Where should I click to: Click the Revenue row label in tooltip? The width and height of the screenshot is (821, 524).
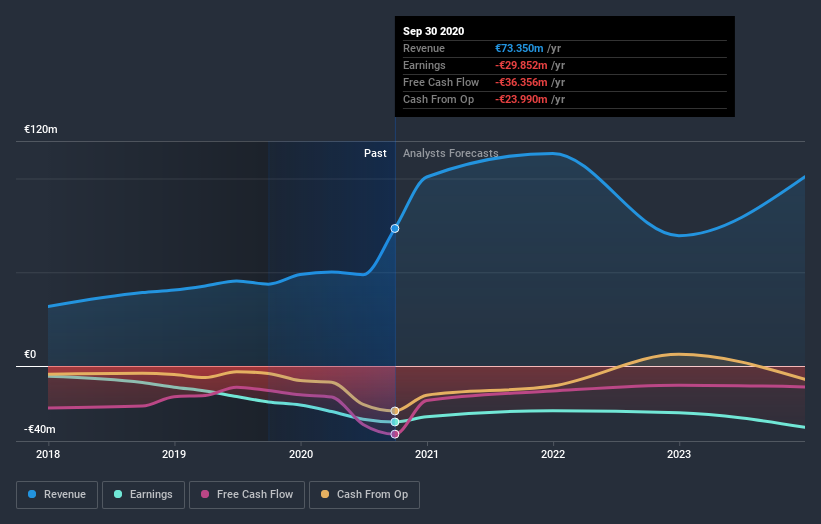(x=424, y=48)
